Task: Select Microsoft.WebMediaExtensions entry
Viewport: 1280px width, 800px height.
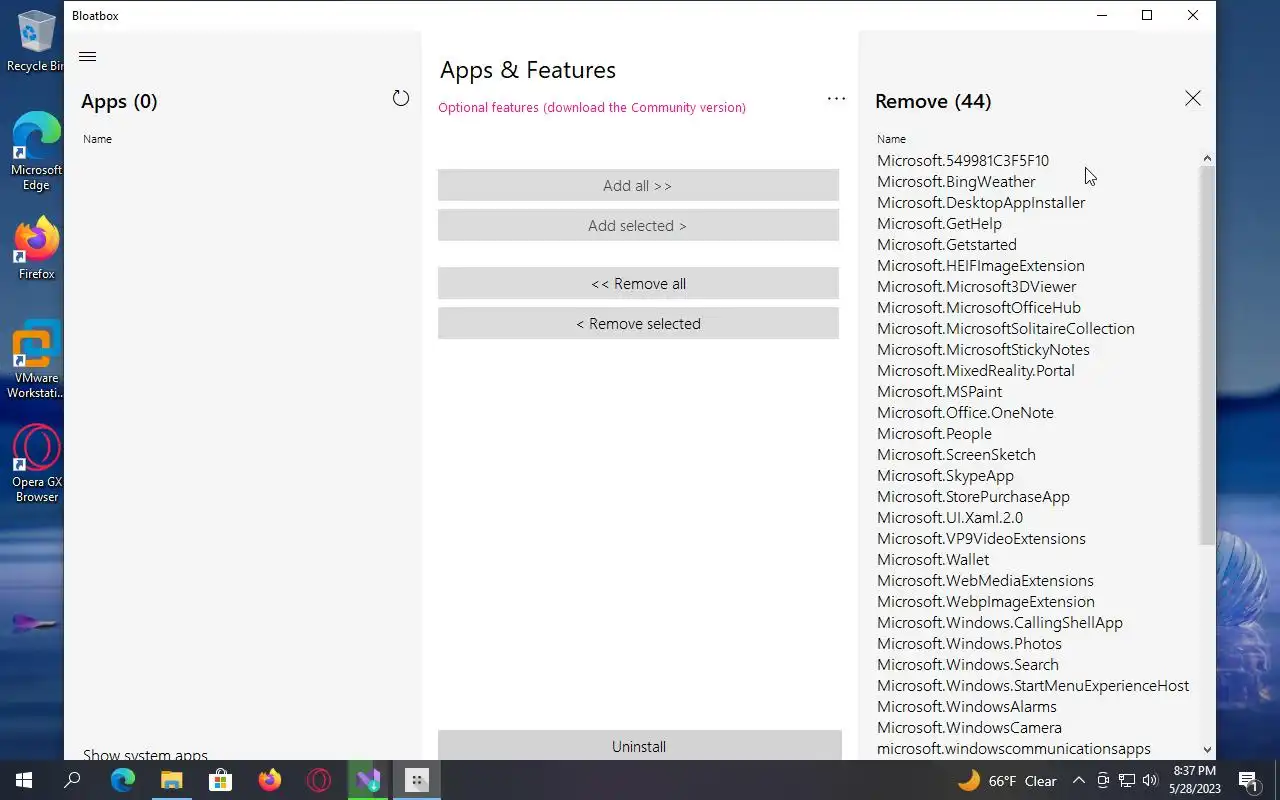Action: click(985, 580)
